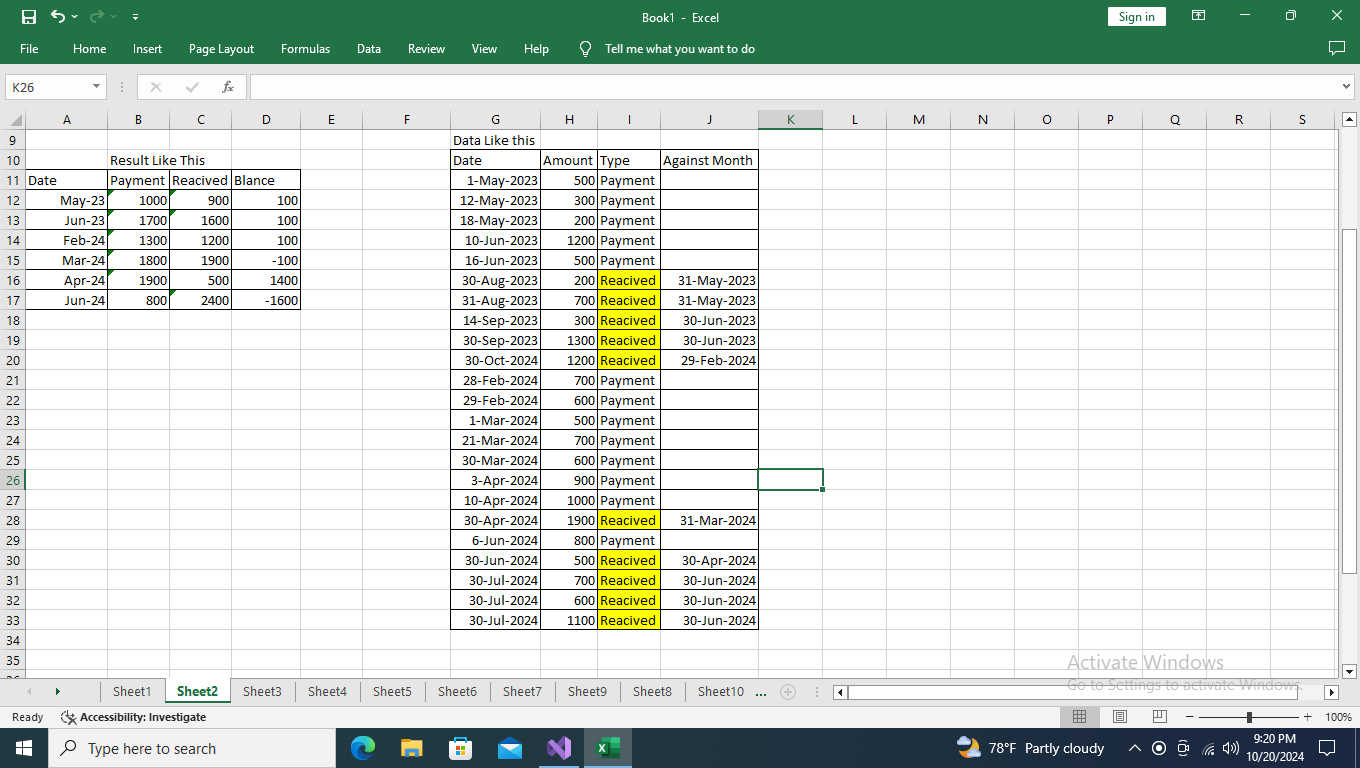Image resolution: width=1360 pixels, height=768 pixels.
Task: Click the -1600 balance cell
Action: pos(266,300)
